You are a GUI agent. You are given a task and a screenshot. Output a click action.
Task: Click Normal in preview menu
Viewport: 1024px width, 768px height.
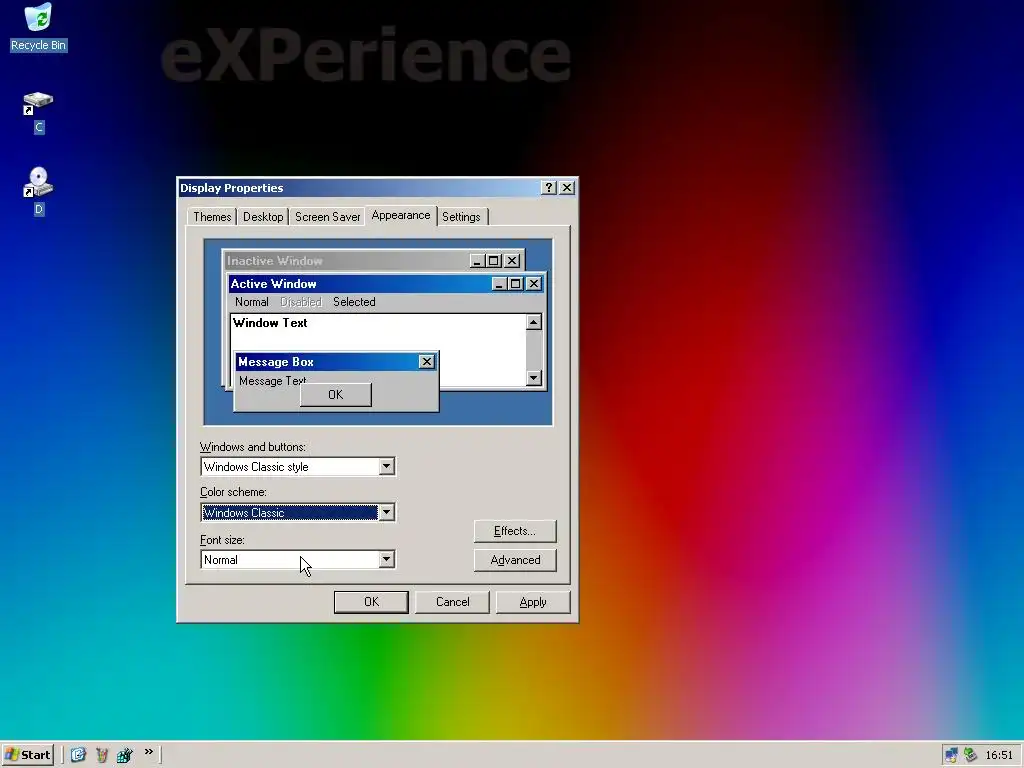[x=251, y=302]
